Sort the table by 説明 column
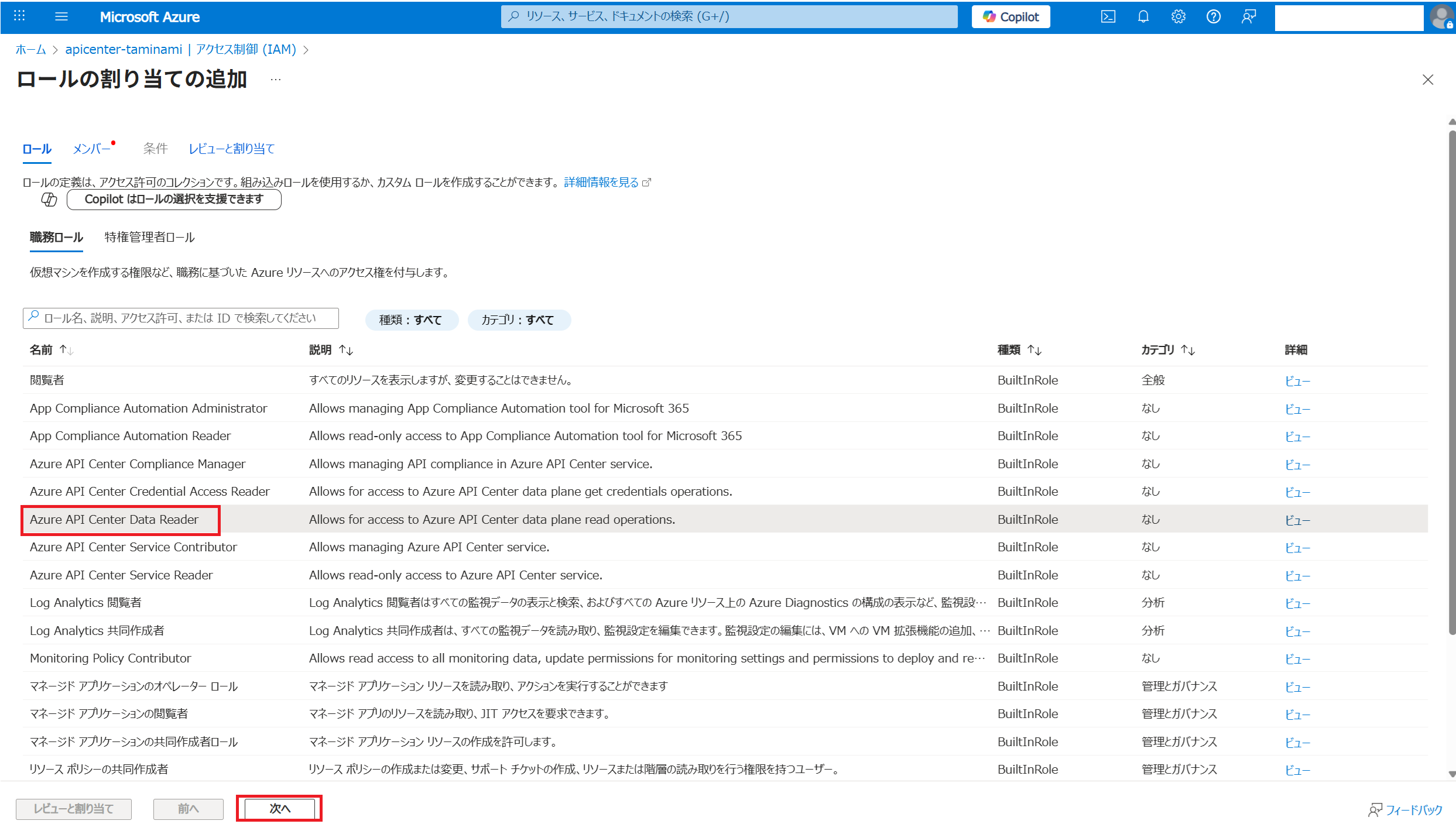 click(x=331, y=350)
